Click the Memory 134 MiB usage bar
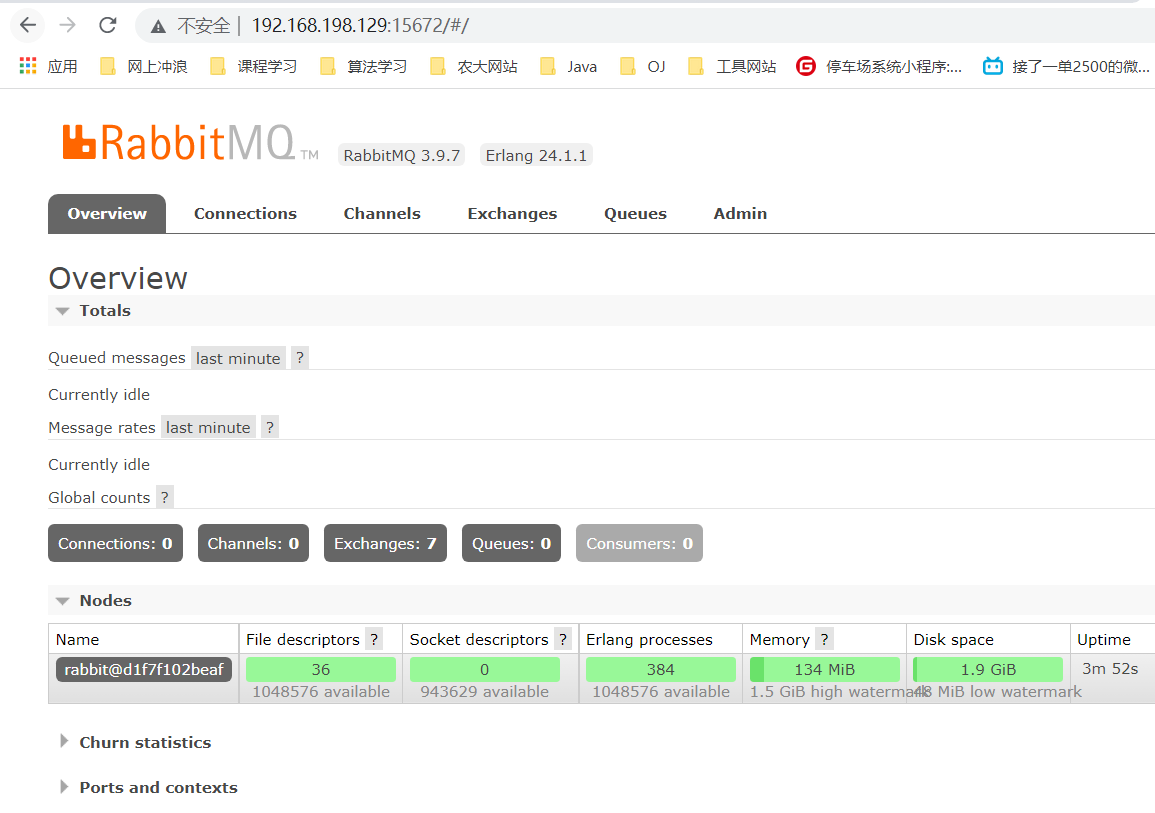The width and height of the screenshot is (1155, 813). click(824, 669)
